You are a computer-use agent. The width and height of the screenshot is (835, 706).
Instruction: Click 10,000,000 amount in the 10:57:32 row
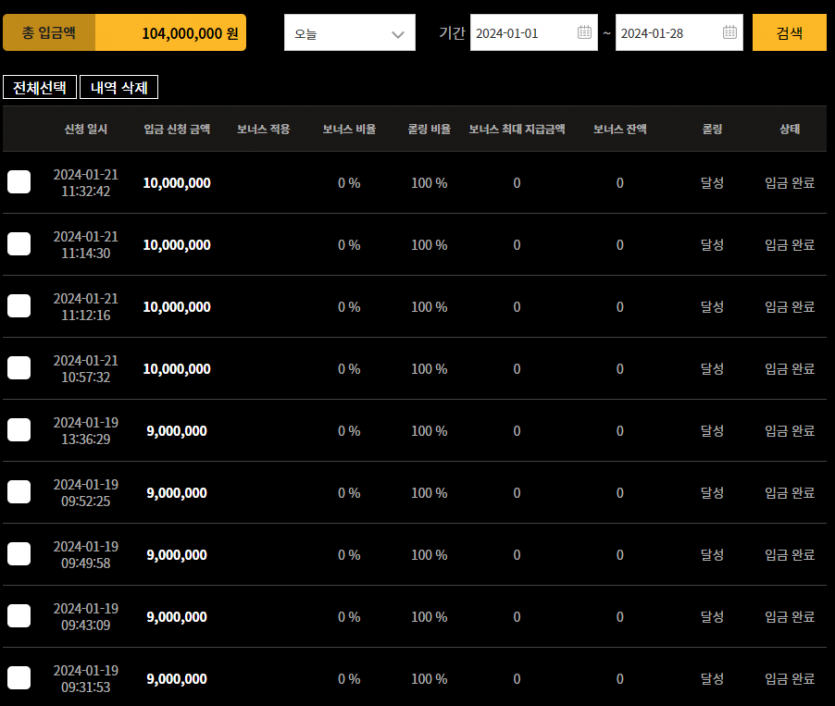click(177, 369)
